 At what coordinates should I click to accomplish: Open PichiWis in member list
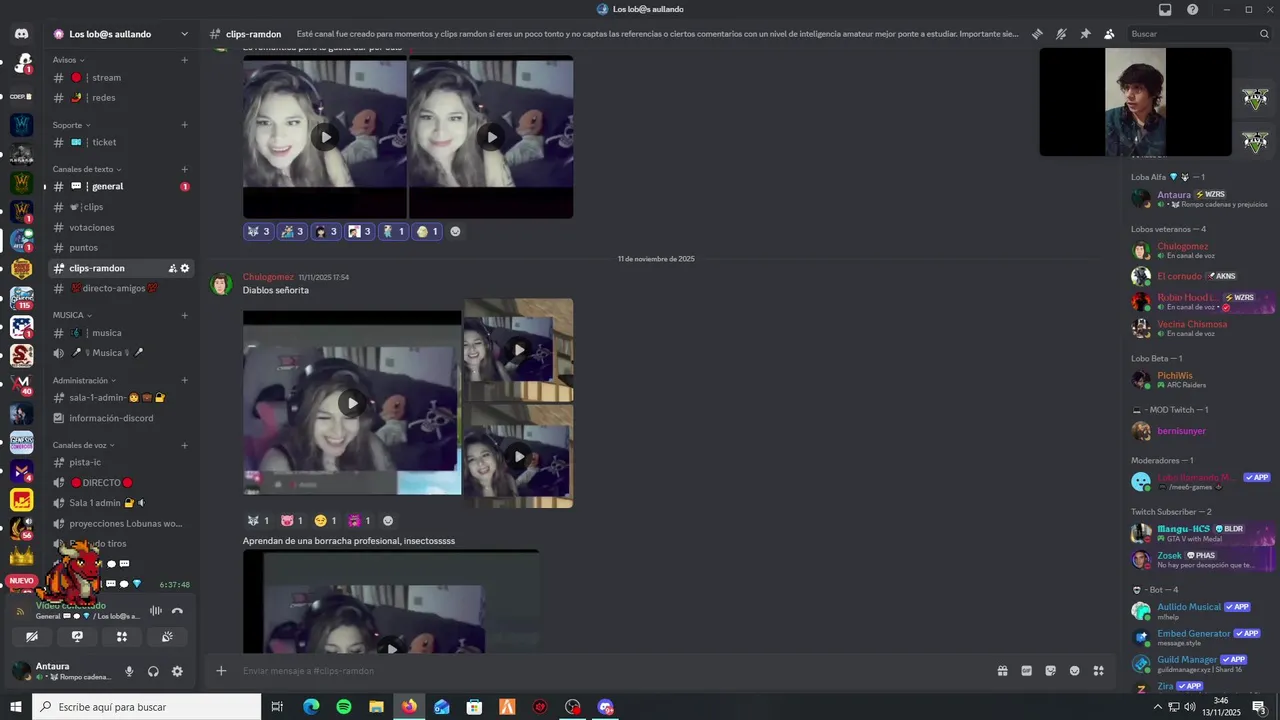pos(1200,380)
